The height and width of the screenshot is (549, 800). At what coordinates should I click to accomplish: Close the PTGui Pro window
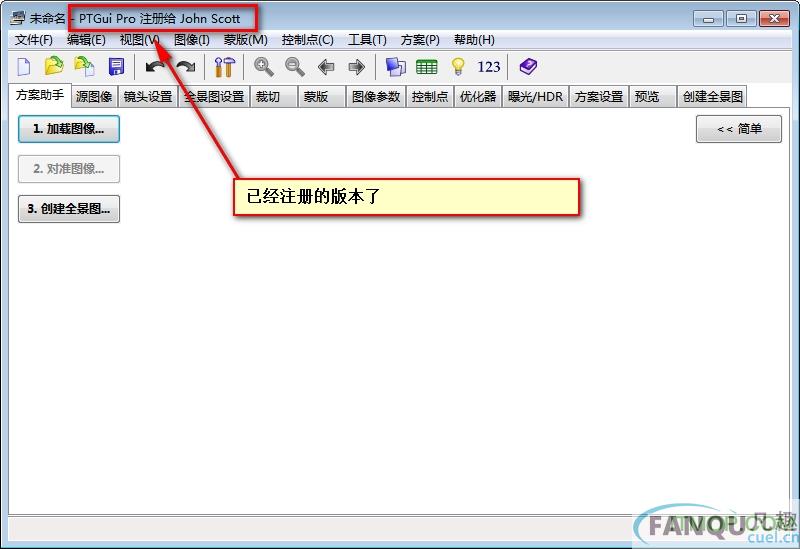tap(774, 19)
